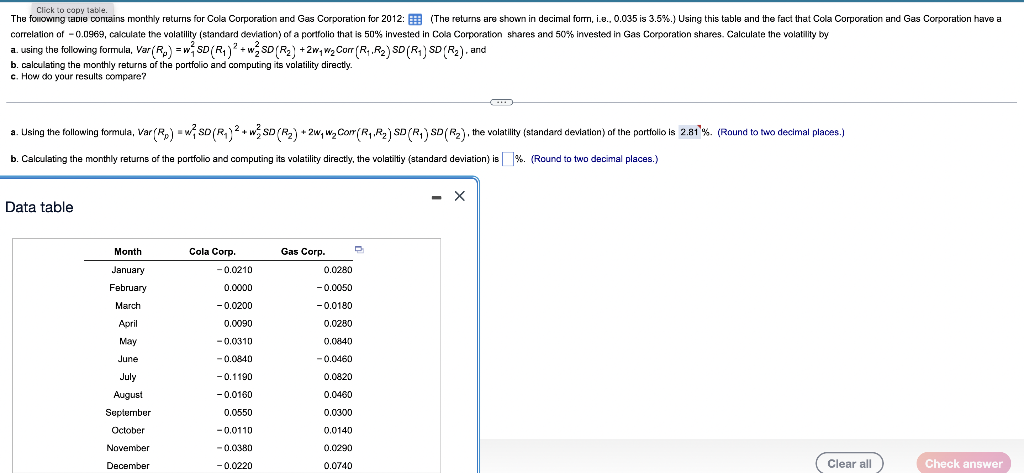Click Cola value 0.0550 in September row
This screenshot has height=473, width=1024.
pyautogui.click(x=238, y=412)
